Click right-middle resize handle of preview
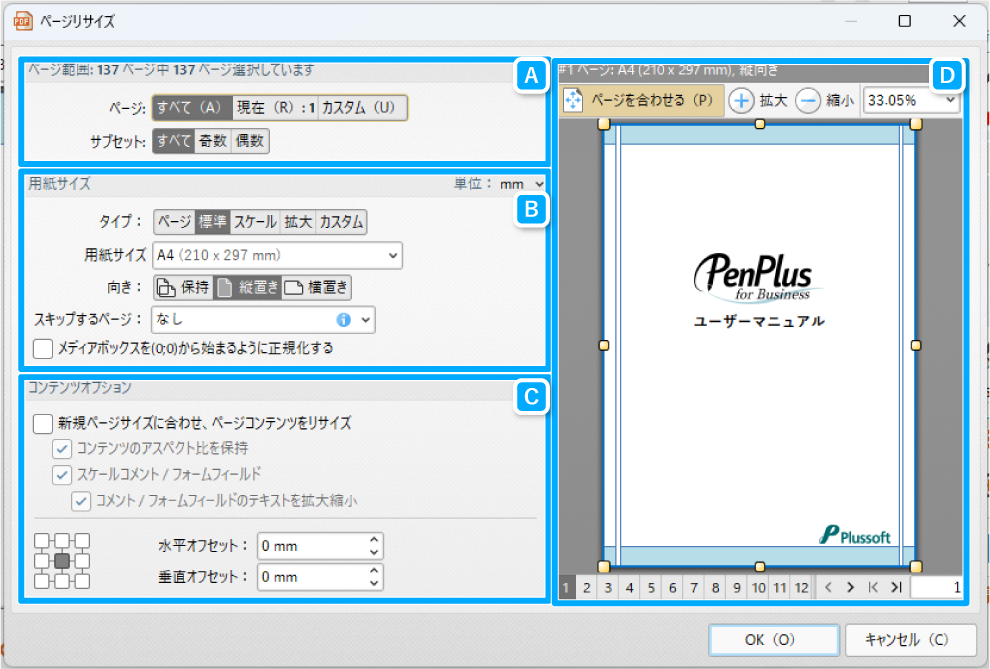The width and height of the screenshot is (990, 669). tap(916, 345)
